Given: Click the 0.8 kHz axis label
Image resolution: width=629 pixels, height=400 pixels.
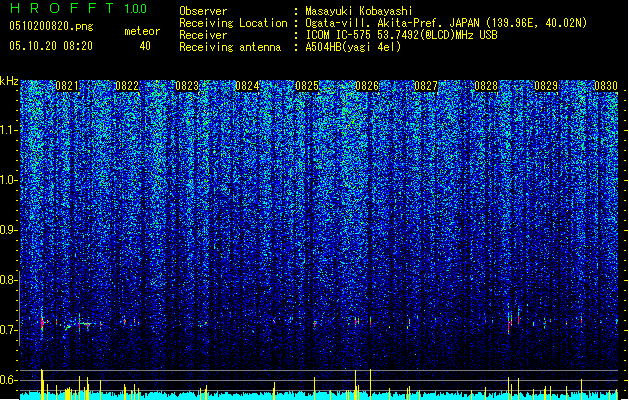Looking at the screenshot, I should pos(8,280).
